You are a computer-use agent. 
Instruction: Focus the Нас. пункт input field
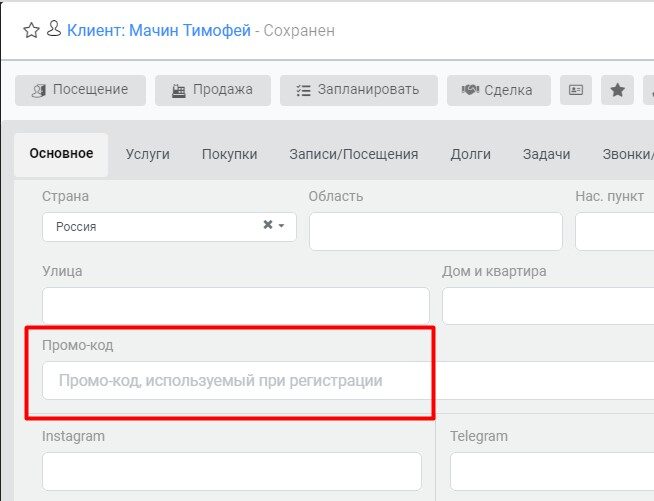click(615, 232)
